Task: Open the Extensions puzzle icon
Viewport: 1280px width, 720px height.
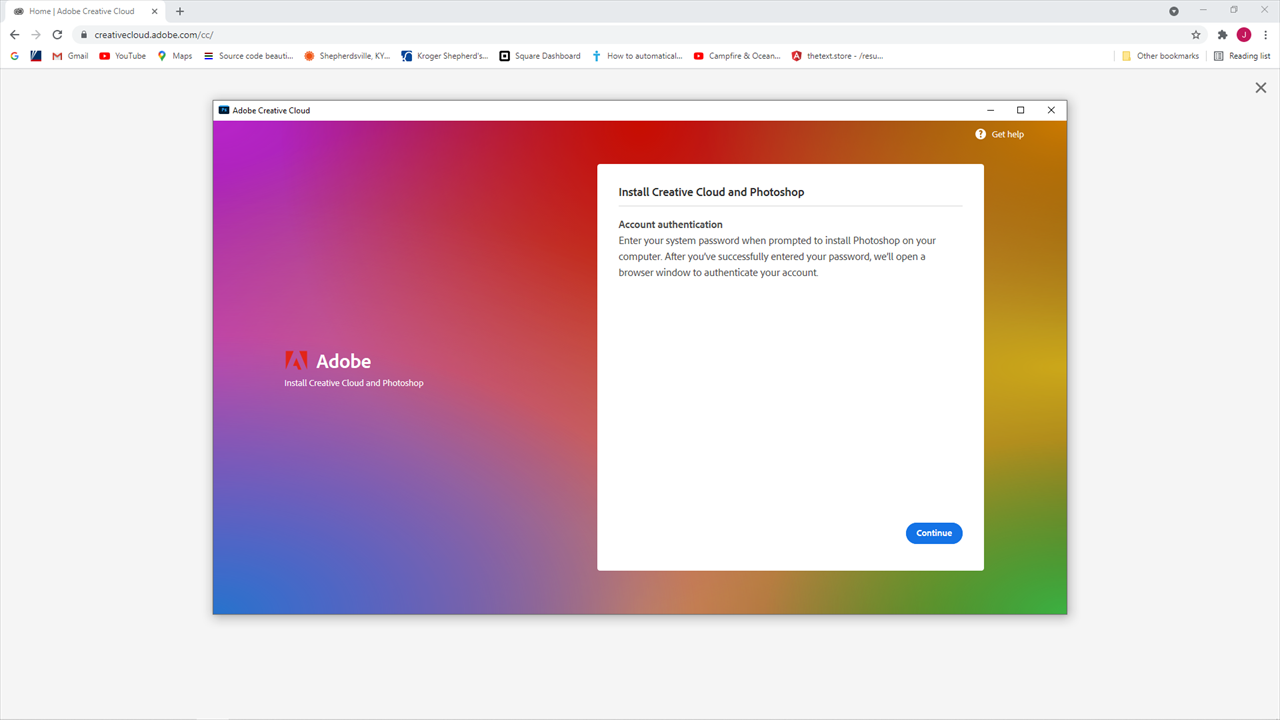Action: 1222,34
